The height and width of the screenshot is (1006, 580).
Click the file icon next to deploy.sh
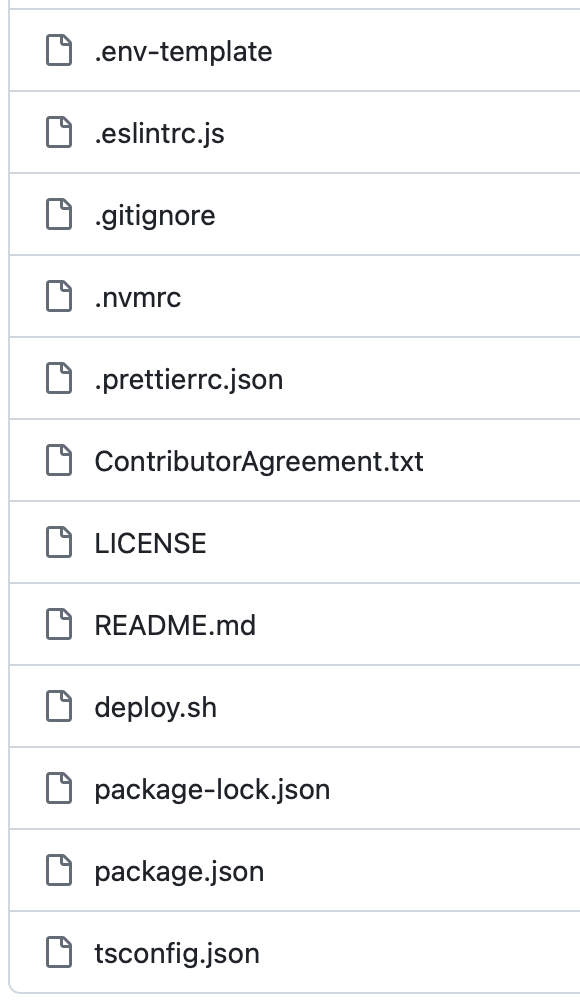pyautogui.click(x=59, y=707)
